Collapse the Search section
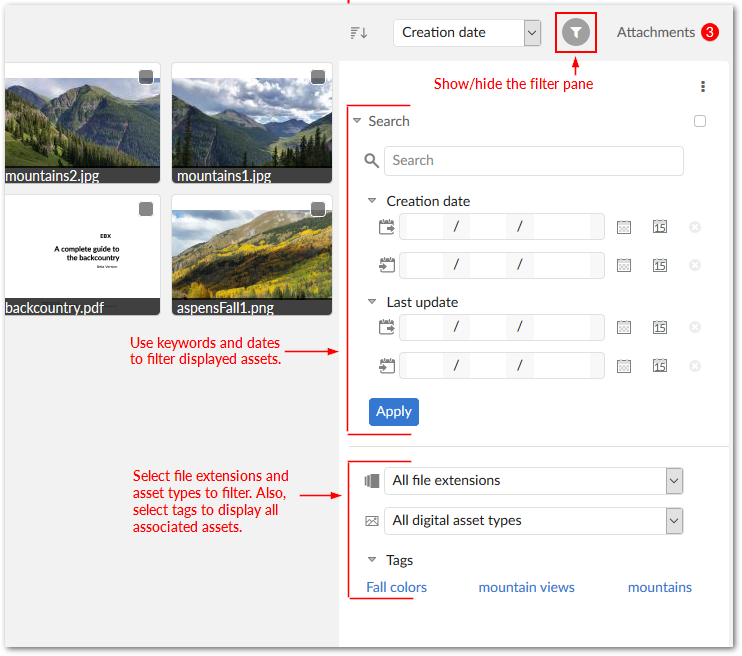 (357, 121)
